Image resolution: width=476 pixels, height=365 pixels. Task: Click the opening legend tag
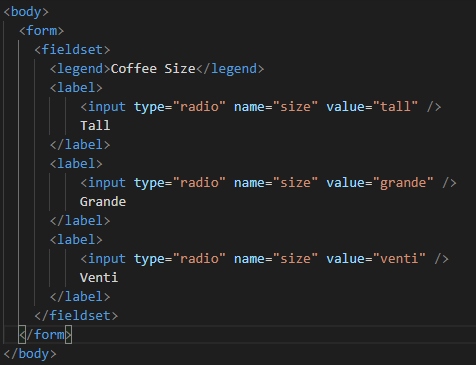click(80, 69)
